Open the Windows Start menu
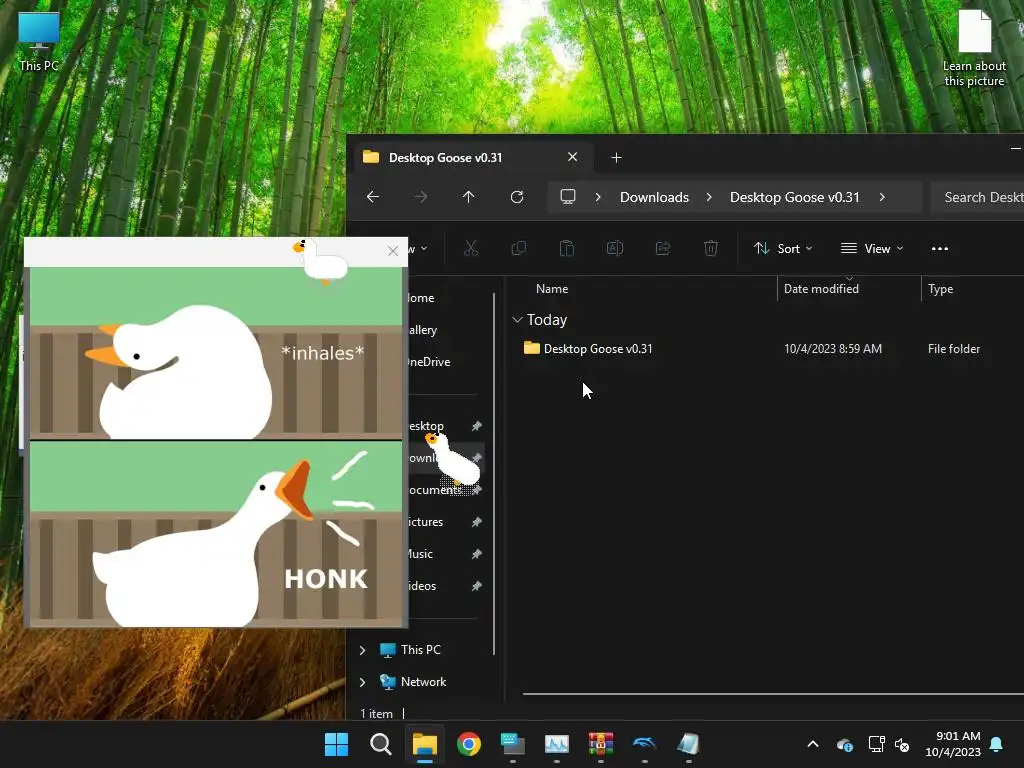1024x768 pixels. tap(336, 744)
